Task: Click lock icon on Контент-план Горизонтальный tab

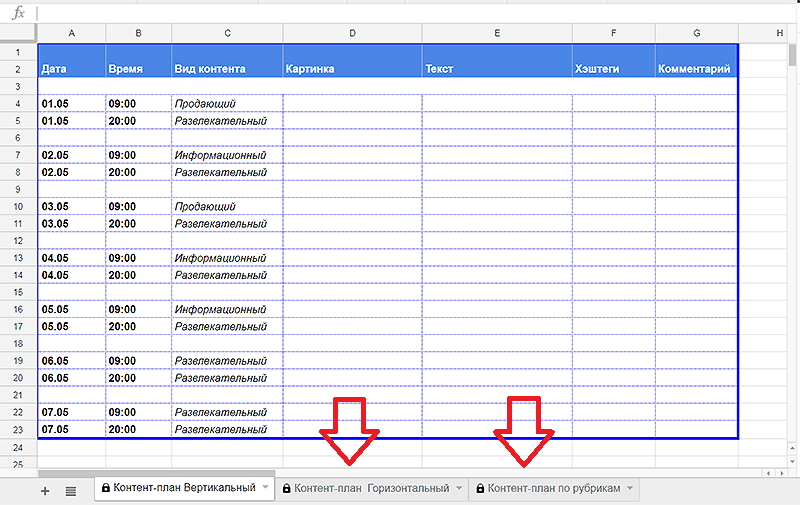Action: tap(287, 489)
